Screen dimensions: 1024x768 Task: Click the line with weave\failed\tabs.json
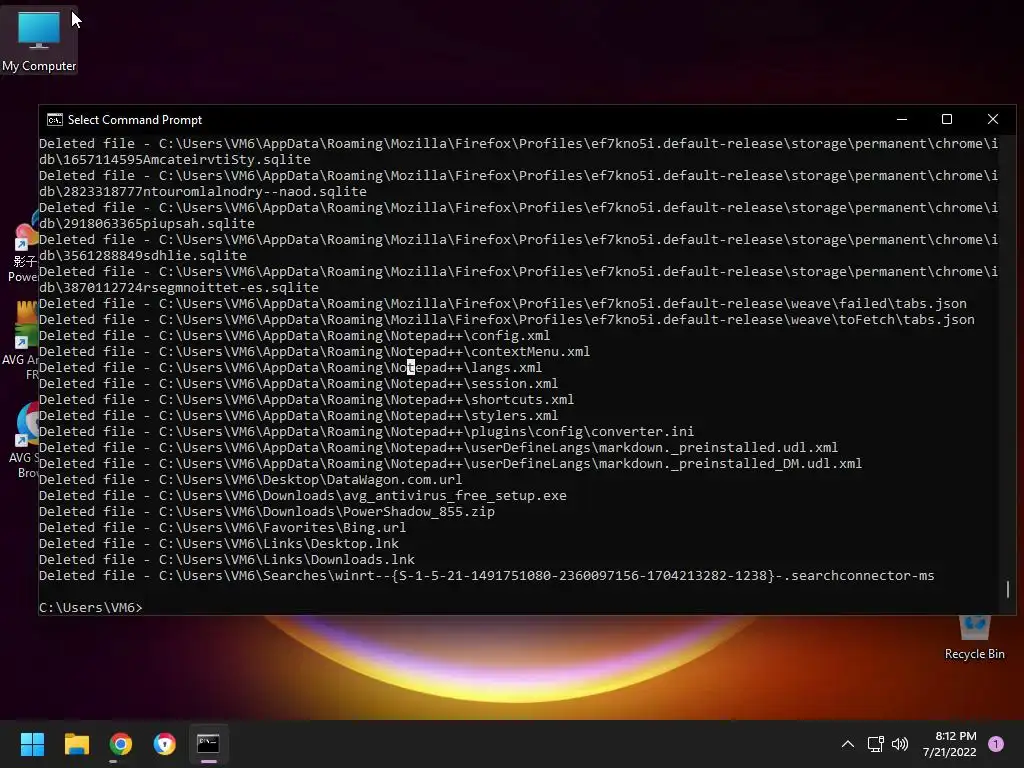[503, 304]
